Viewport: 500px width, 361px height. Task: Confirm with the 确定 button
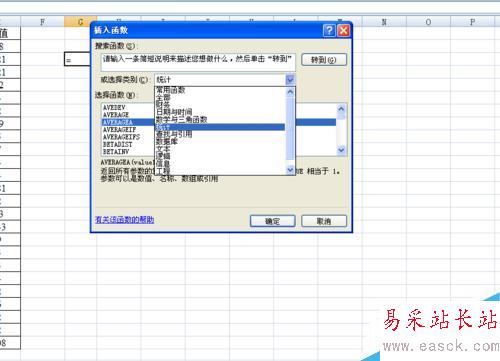pos(273,221)
